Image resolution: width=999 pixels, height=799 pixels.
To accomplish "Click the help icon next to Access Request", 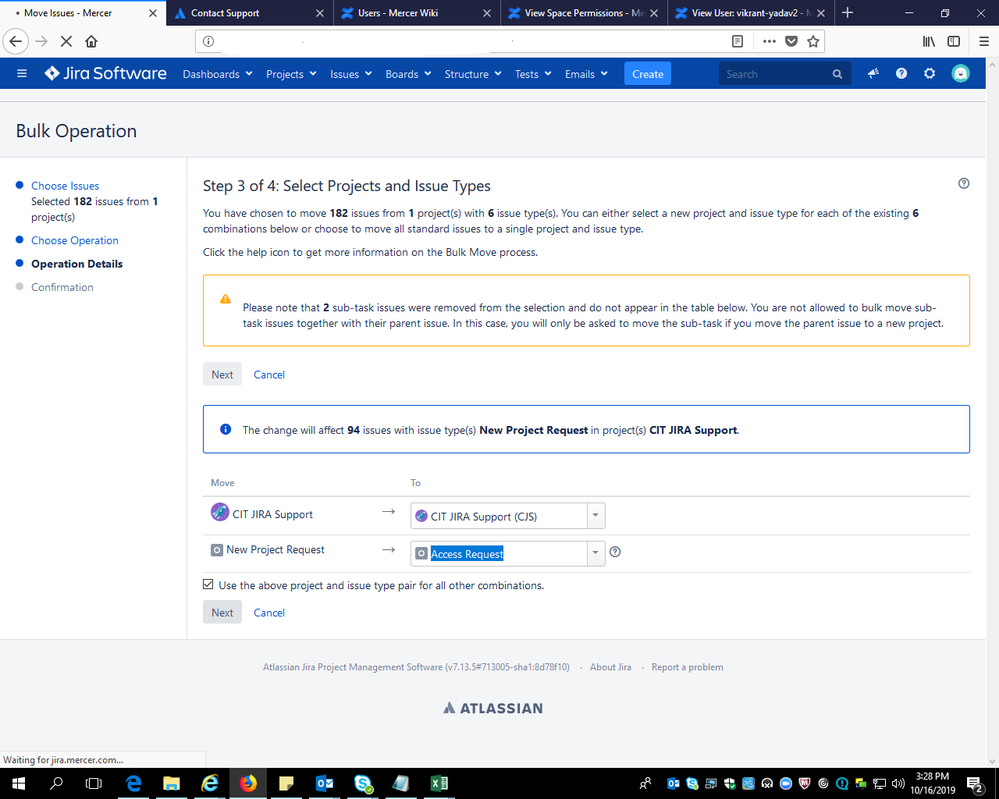I will [x=615, y=552].
